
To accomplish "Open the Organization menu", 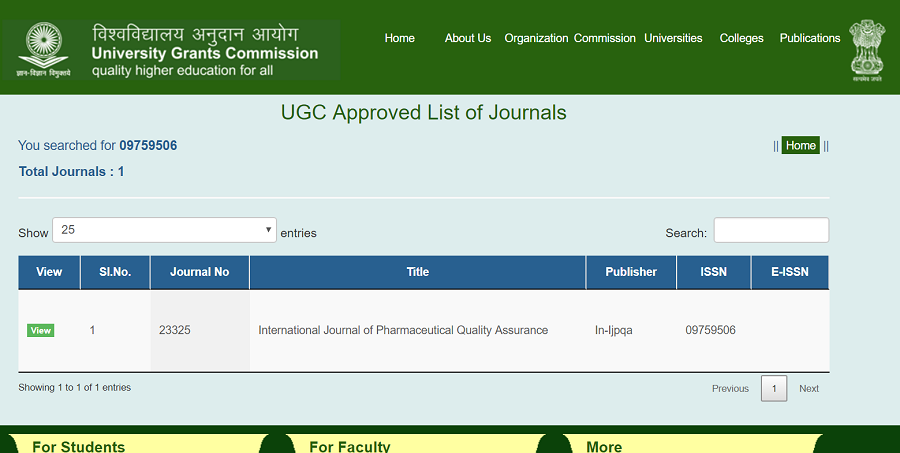I will [x=536, y=38].
